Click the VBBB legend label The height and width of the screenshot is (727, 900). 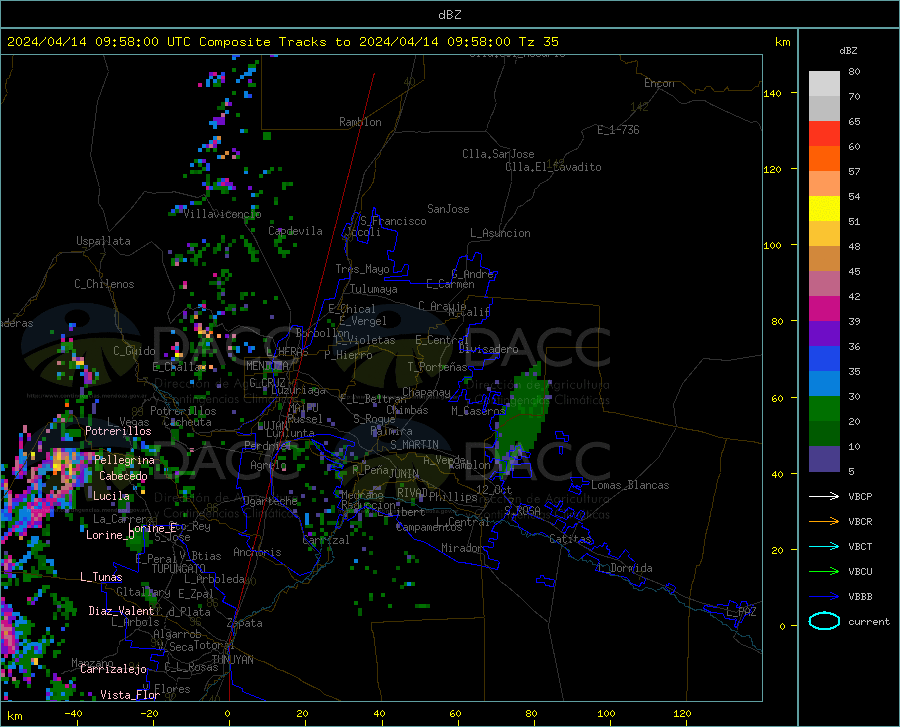(860, 597)
